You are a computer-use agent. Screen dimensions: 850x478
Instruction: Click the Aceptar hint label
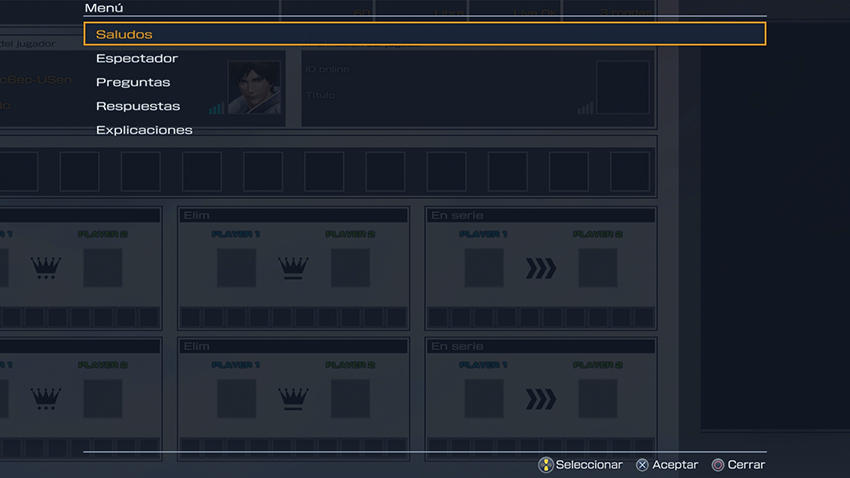pos(675,464)
